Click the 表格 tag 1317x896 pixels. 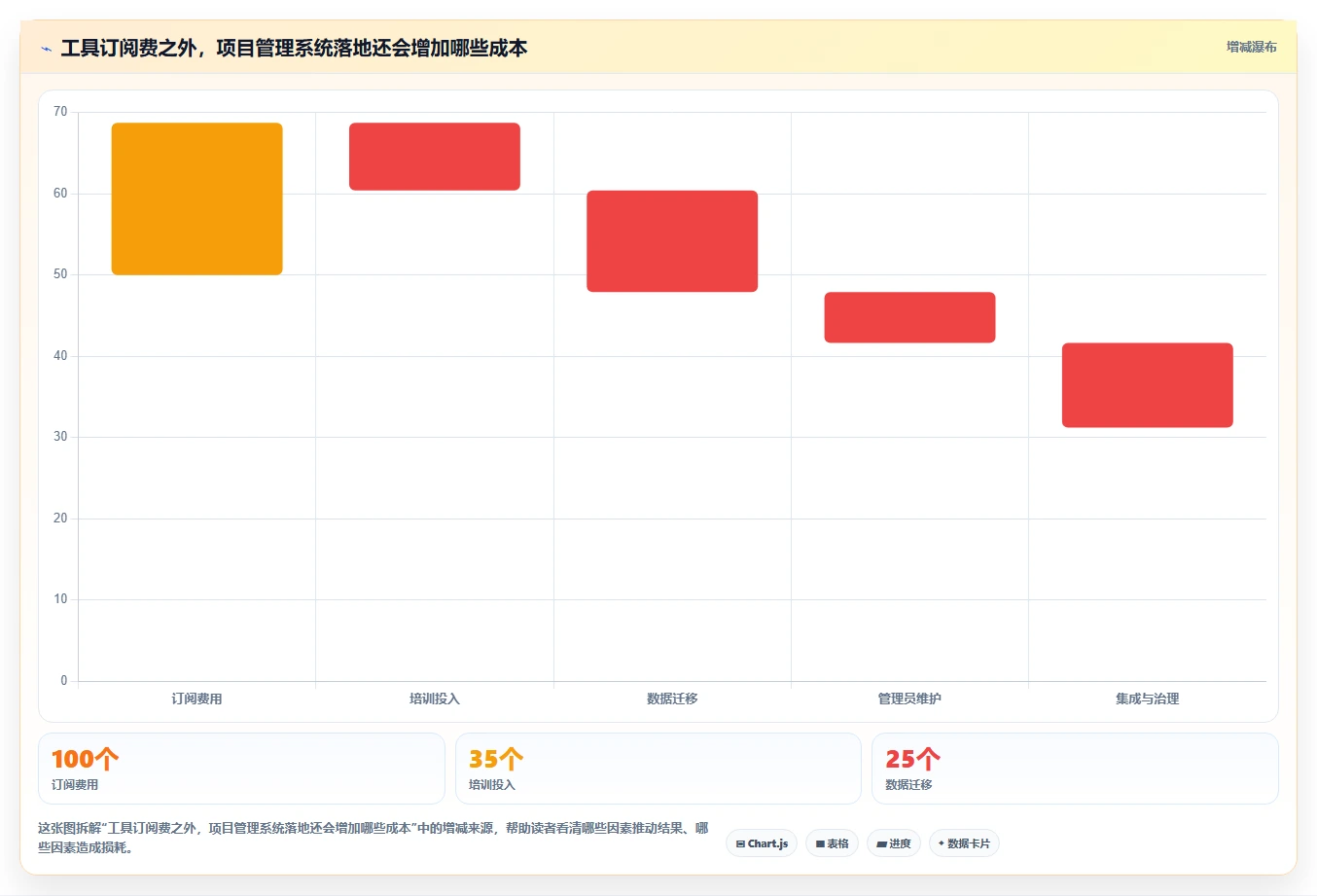832,843
